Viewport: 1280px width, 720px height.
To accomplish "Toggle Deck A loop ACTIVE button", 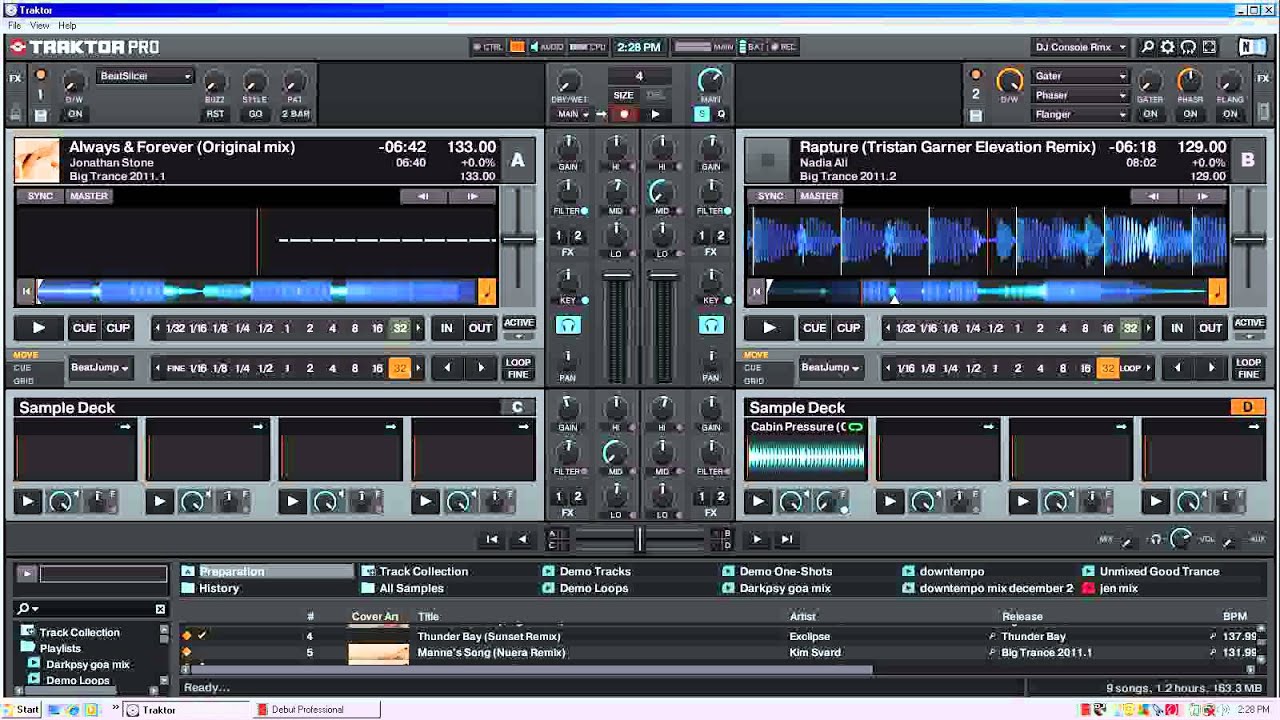I will [x=518, y=323].
